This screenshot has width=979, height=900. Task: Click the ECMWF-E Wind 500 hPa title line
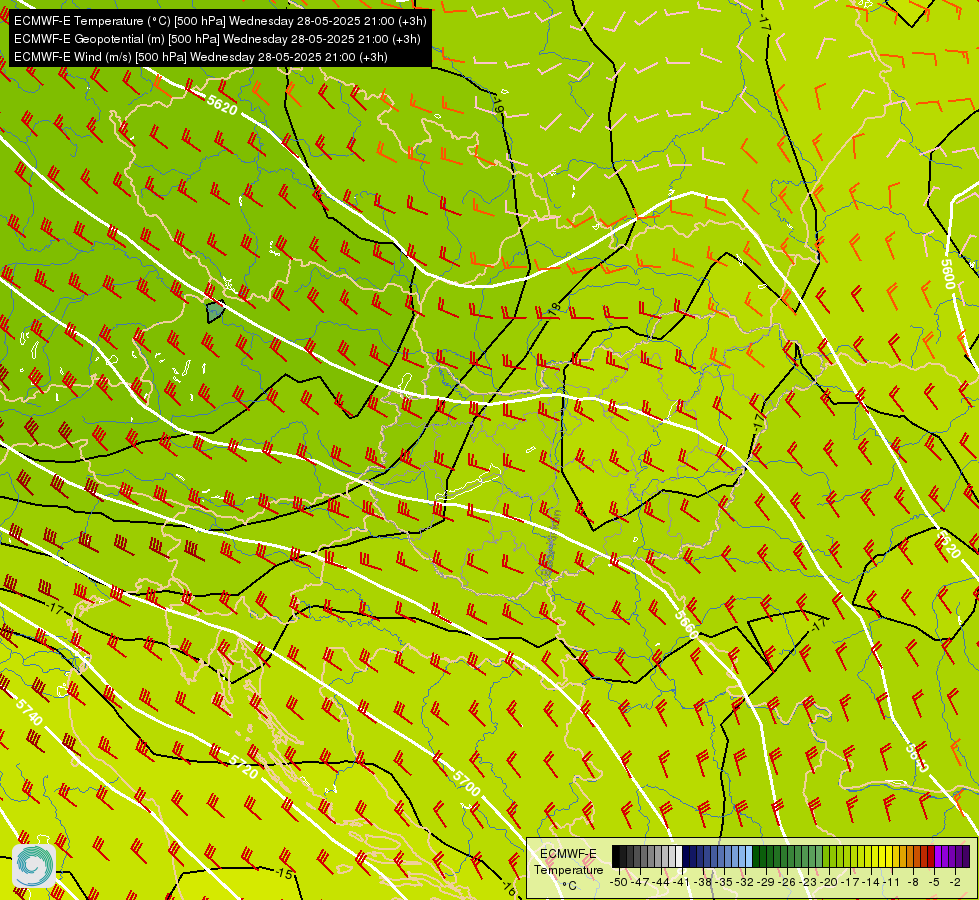coord(201,57)
